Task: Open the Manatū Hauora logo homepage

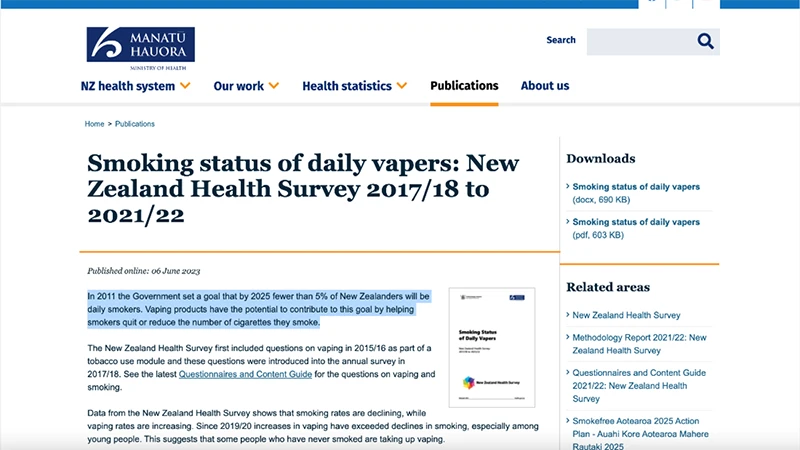Action: (x=141, y=48)
